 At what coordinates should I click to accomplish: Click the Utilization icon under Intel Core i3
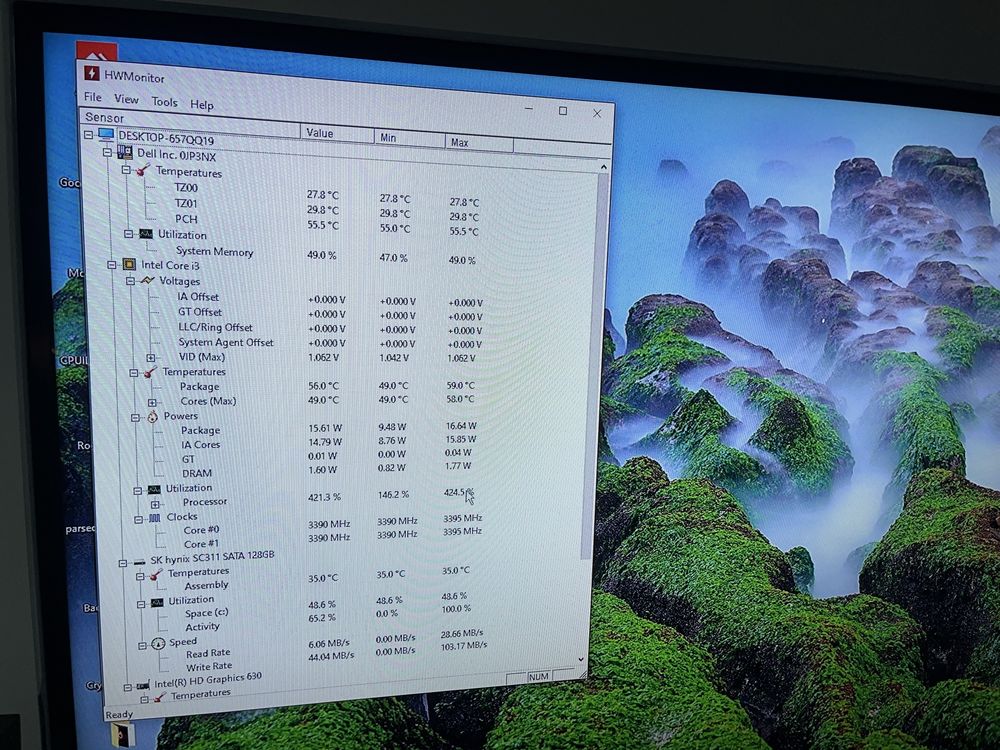(154, 490)
